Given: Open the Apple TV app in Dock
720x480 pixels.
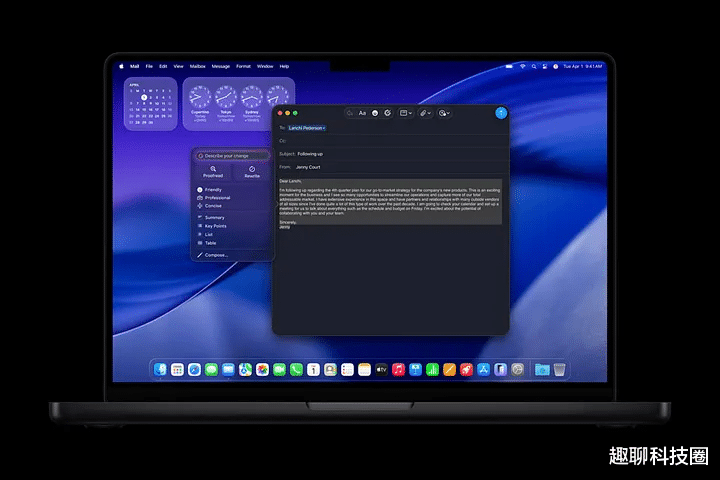Looking at the screenshot, I should click(381, 369).
